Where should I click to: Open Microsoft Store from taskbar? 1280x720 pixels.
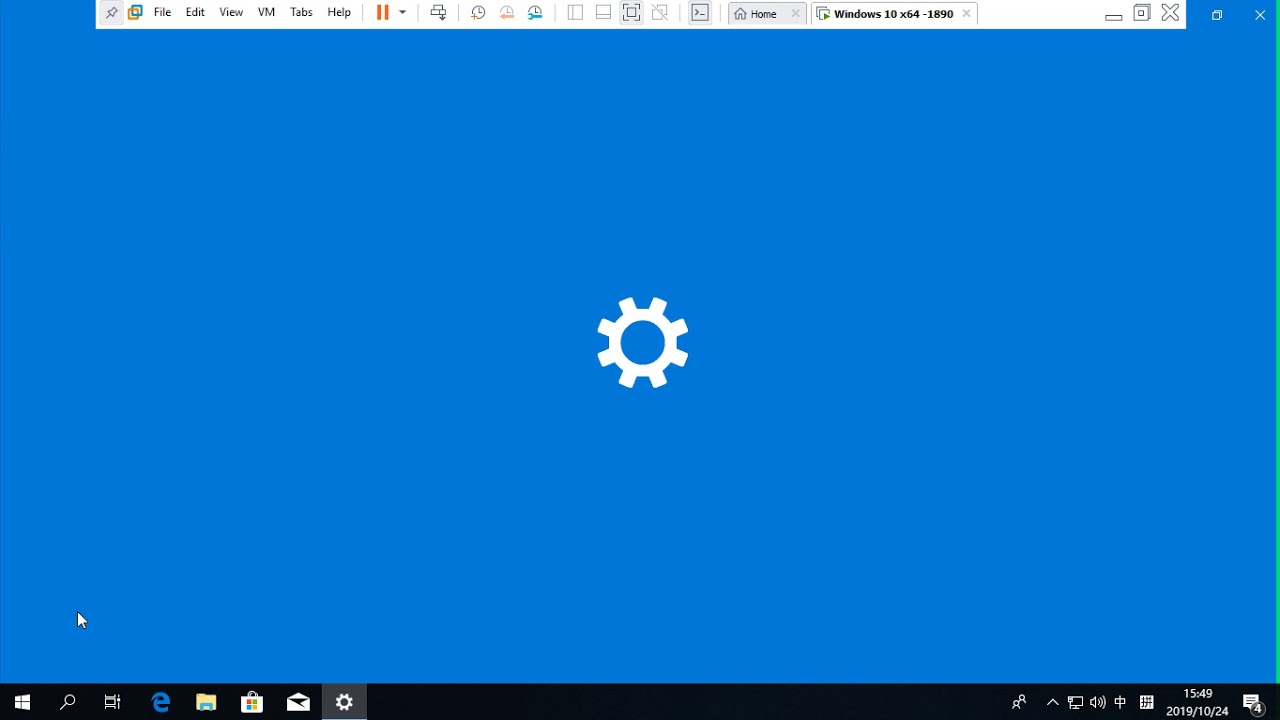click(x=252, y=702)
